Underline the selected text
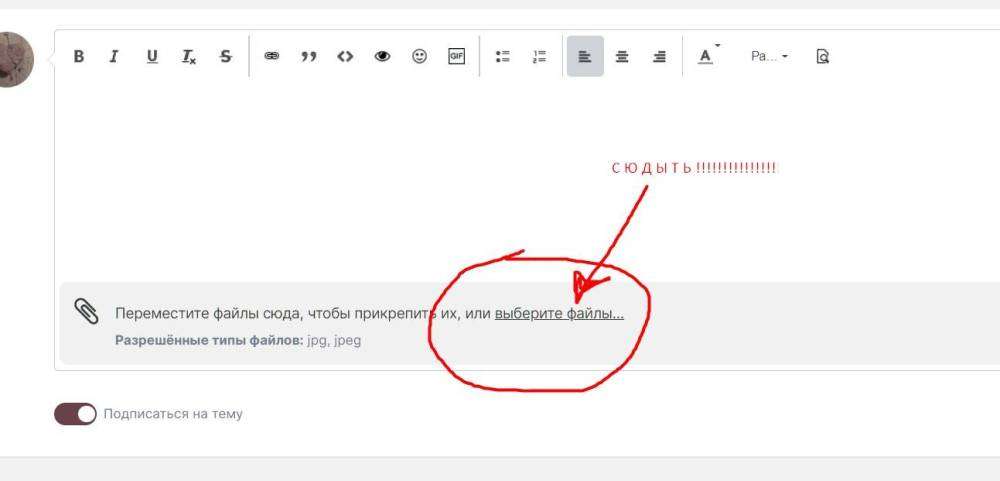1000x481 pixels. (x=152, y=57)
